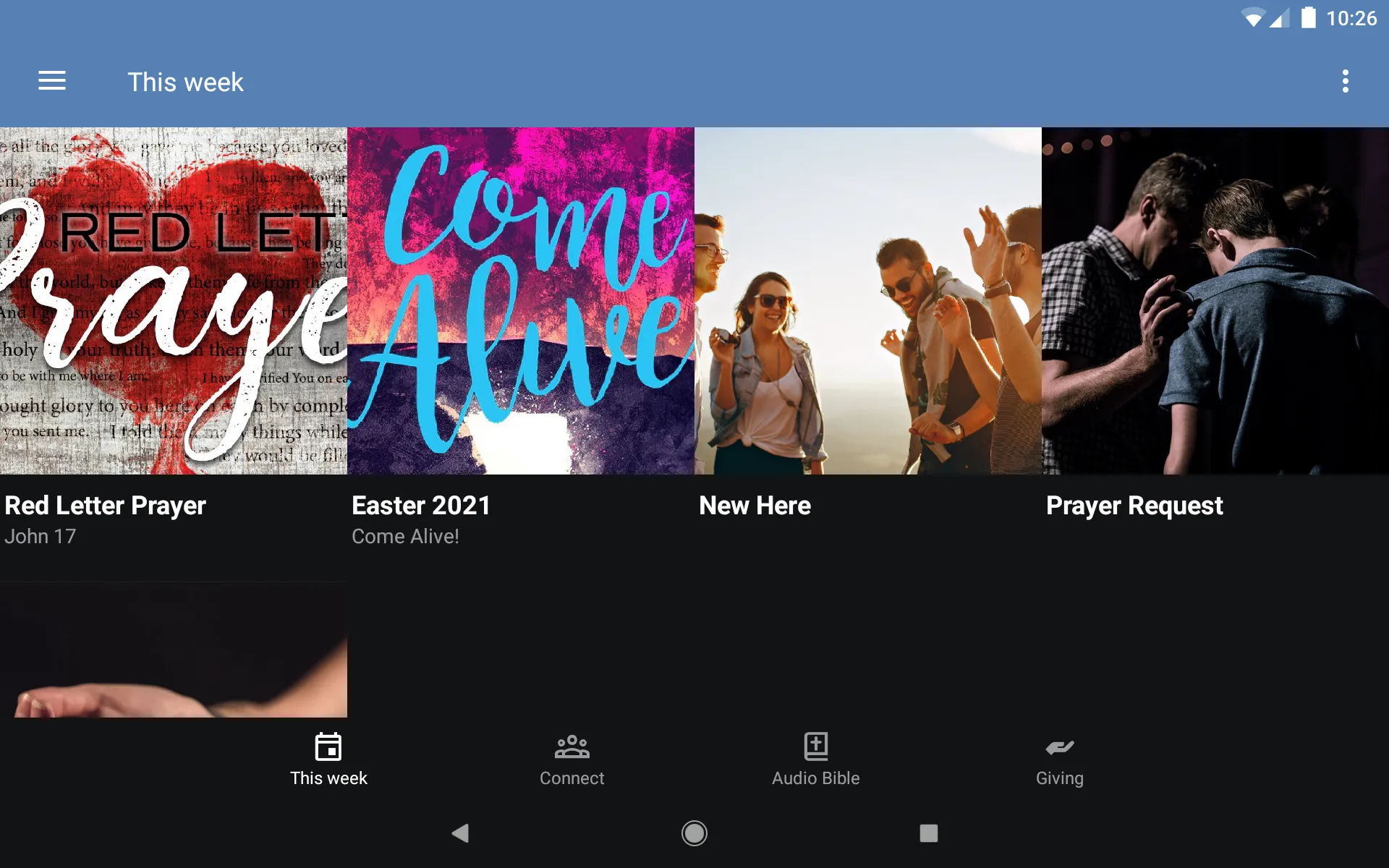The image size is (1389, 868).
Task: Open the hamburger menu
Action: coord(52,82)
